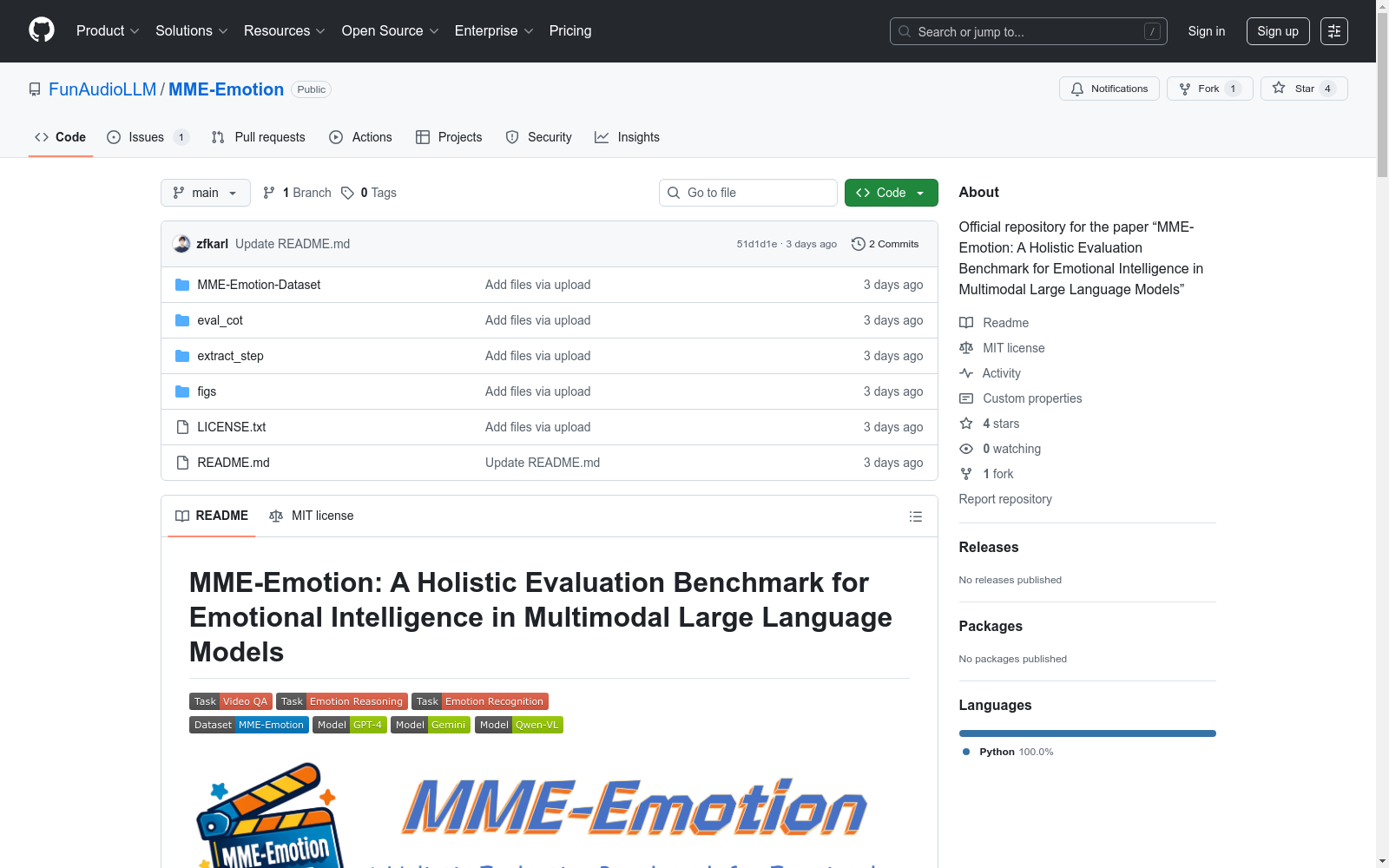
Task: Click the Python 100.0% language link
Action: tap(1008, 752)
